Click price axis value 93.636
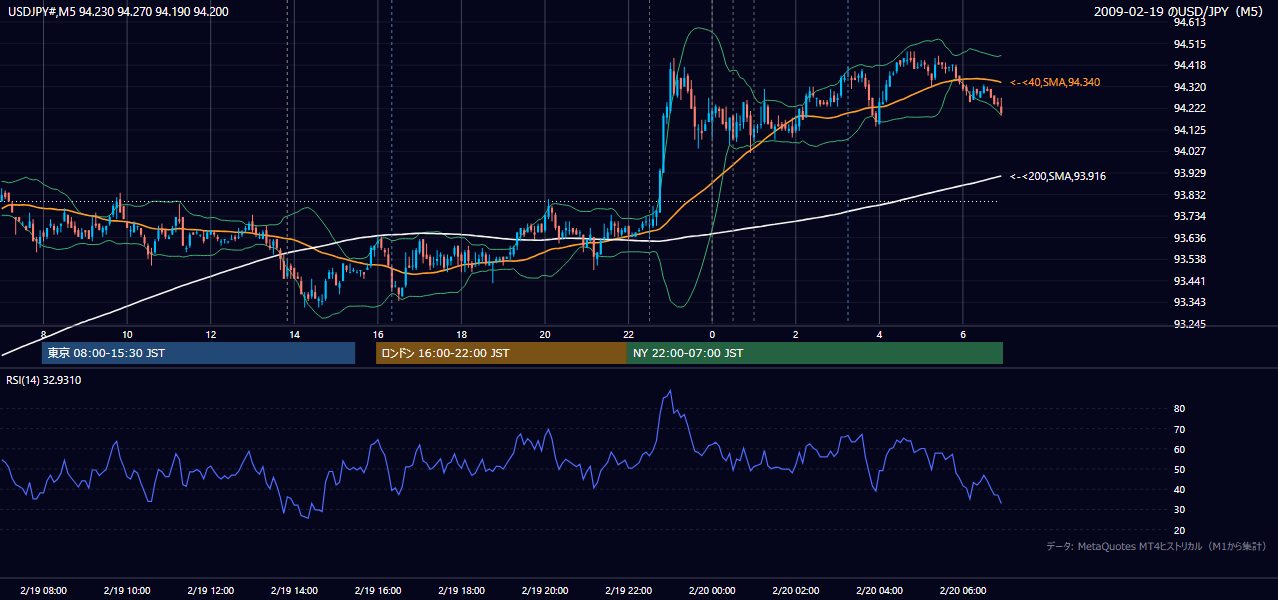This screenshot has height=600, width=1278. (x=1189, y=238)
